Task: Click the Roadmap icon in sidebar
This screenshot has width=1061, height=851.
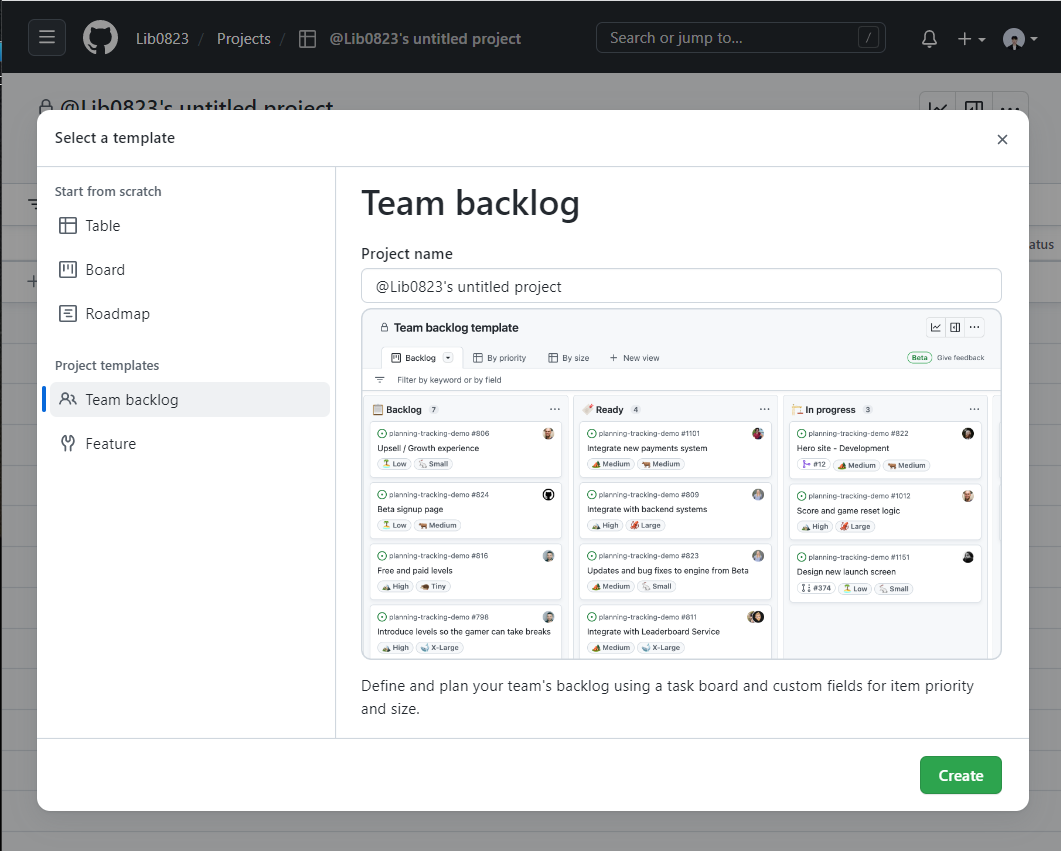Action: [68, 313]
